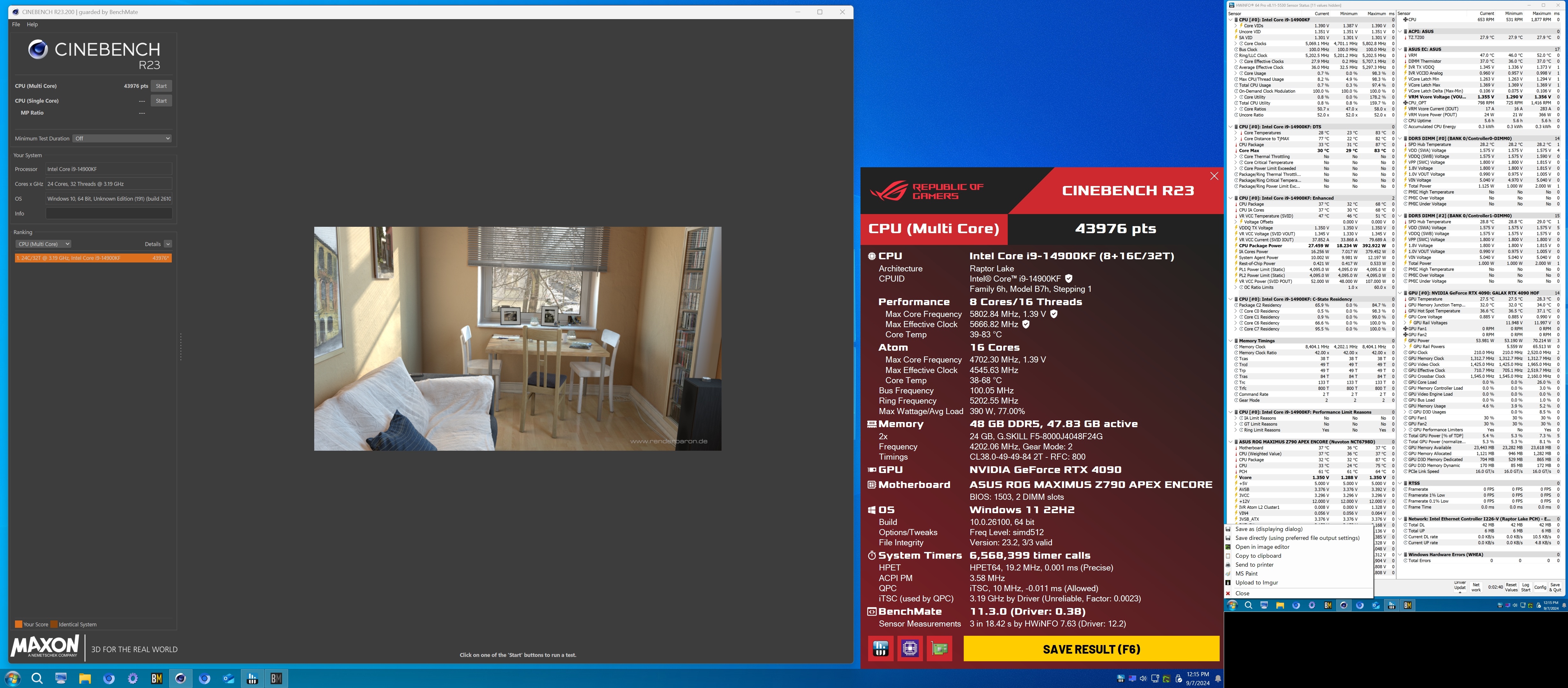Open the Start orb on the second monitor taskbar

pos(1232,605)
